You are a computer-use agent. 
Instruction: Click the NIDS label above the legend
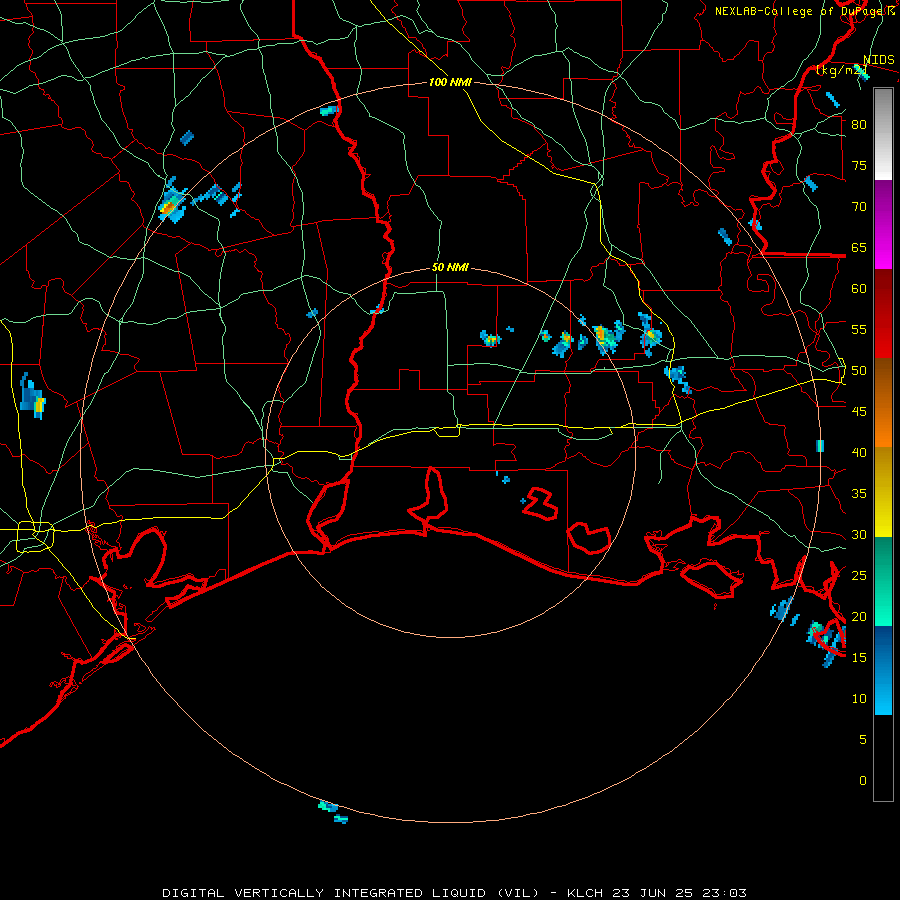click(x=879, y=60)
